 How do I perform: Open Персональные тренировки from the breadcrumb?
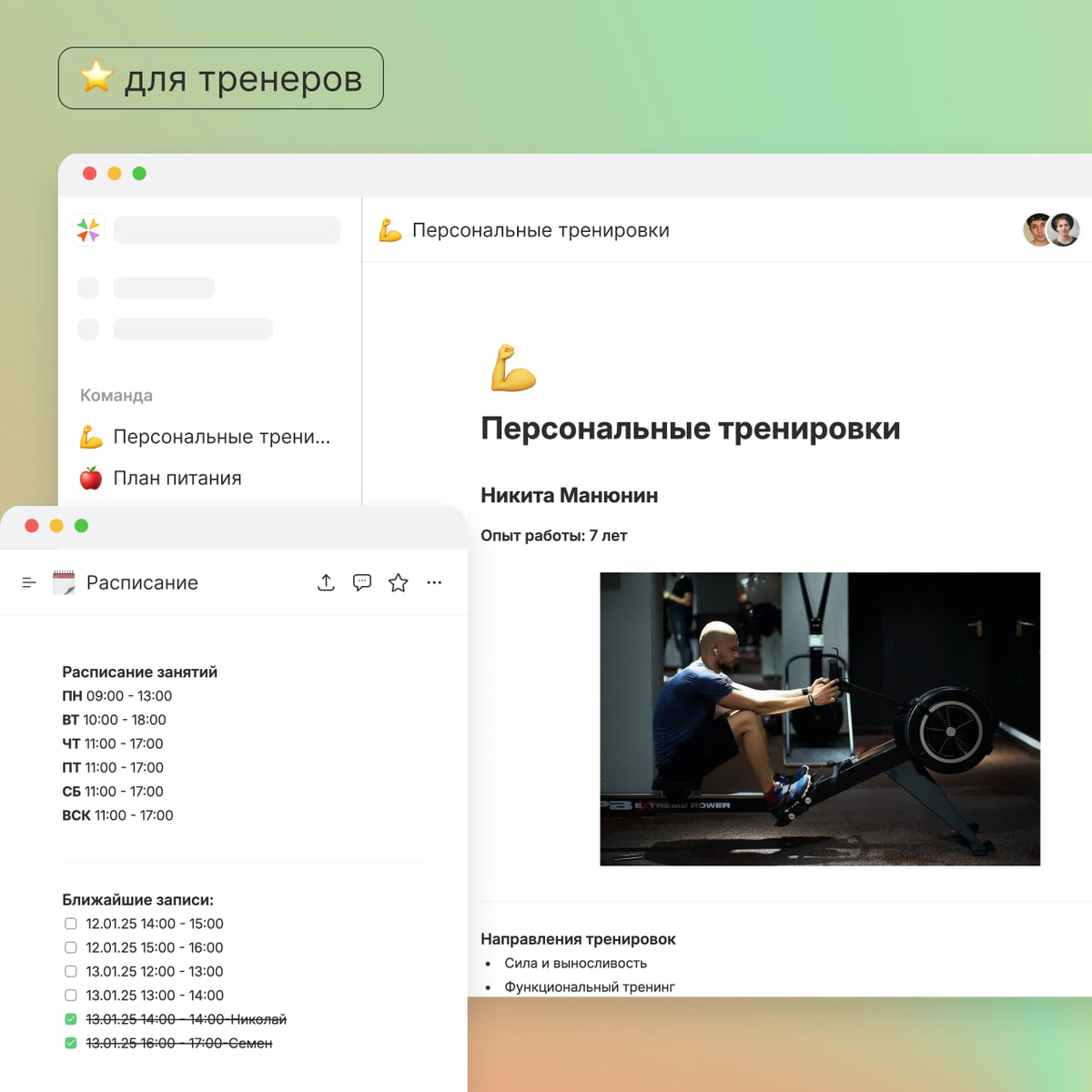point(541,230)
